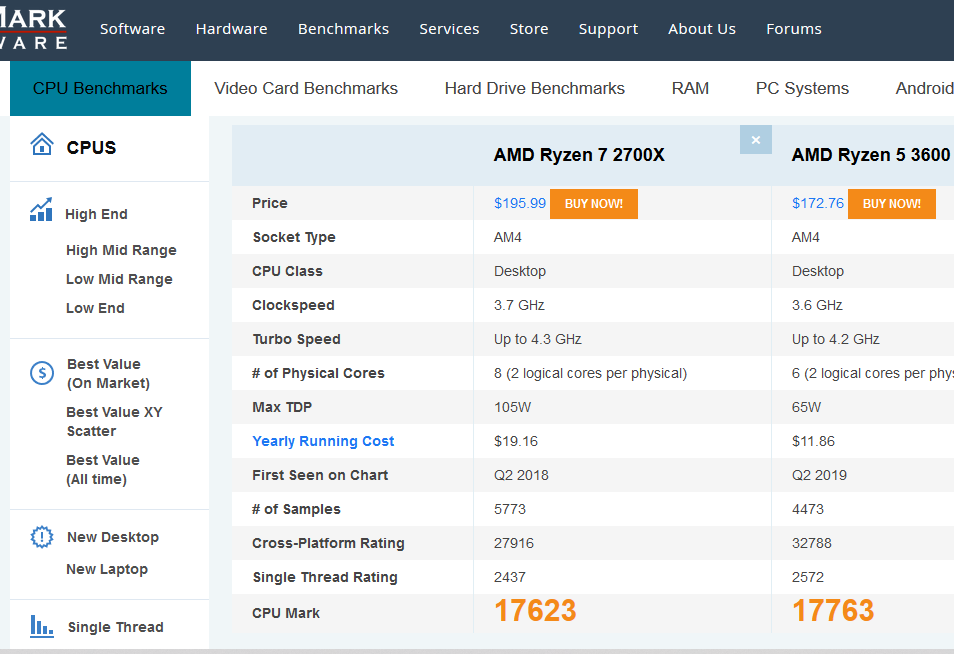Click the Q2 2018 first seen value

[x=521, y=475]
